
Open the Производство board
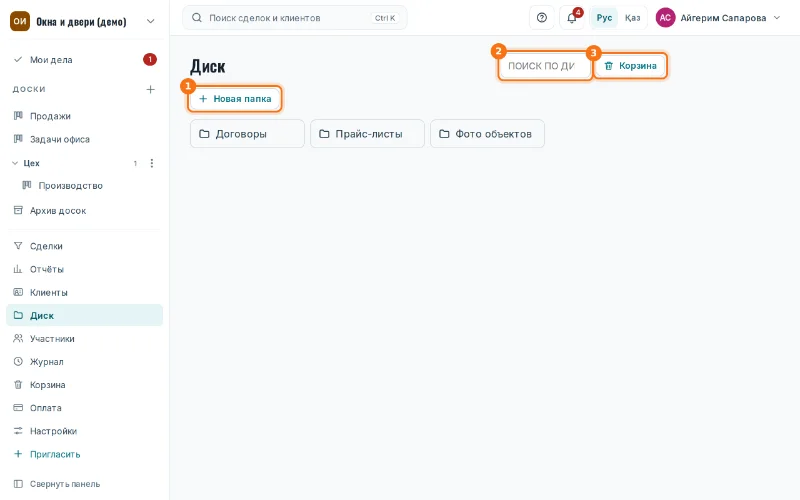click(x=89, y=186)
